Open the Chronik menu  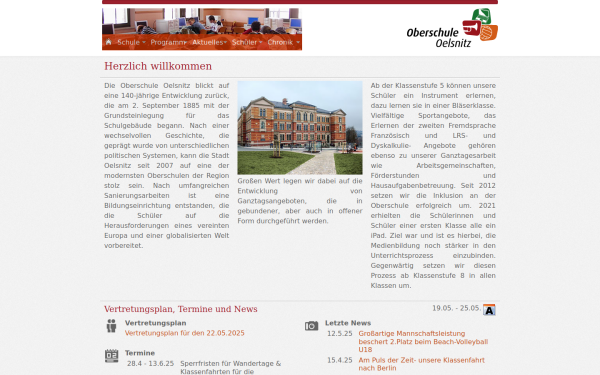coord(280,42)
